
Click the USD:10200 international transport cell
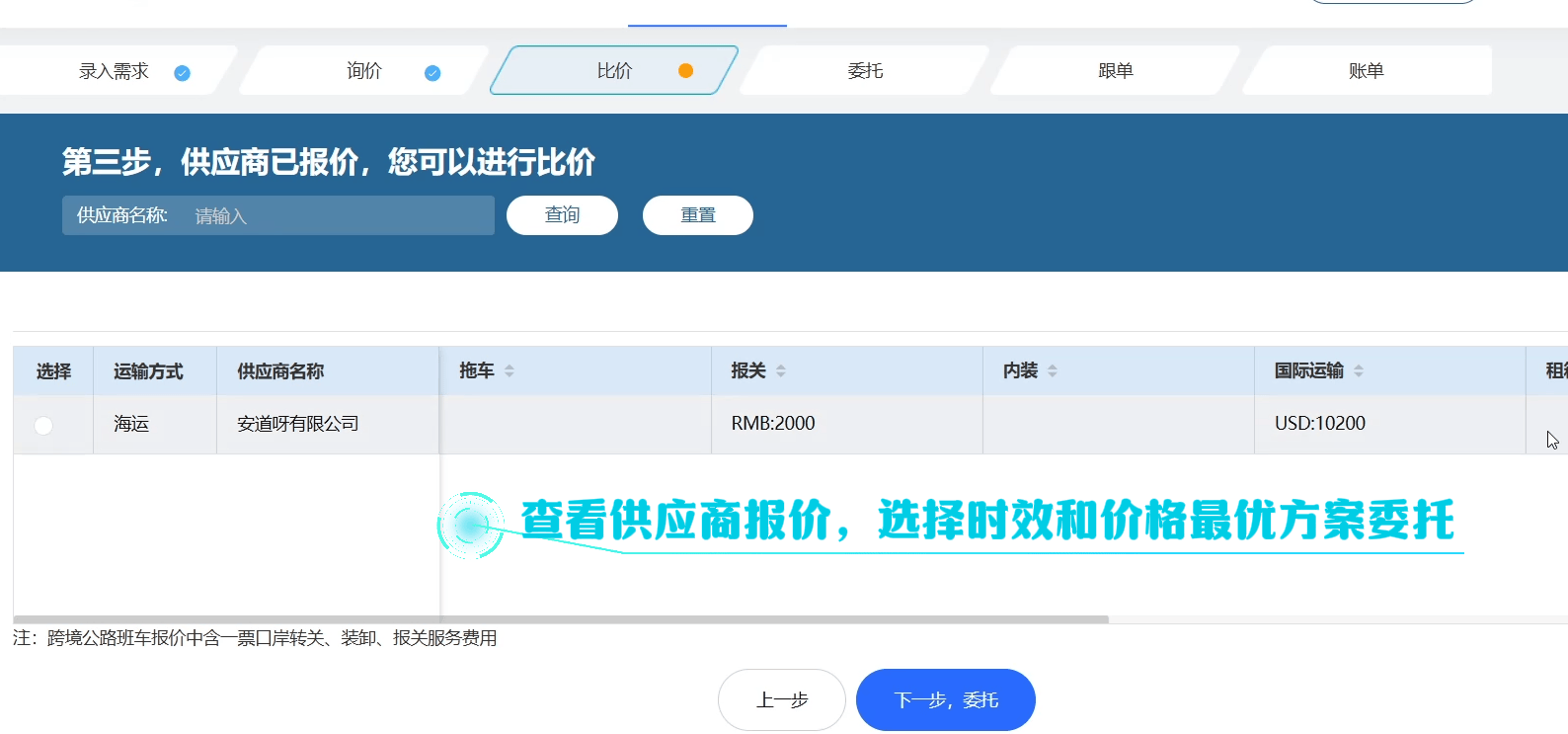pos(1320,424)
